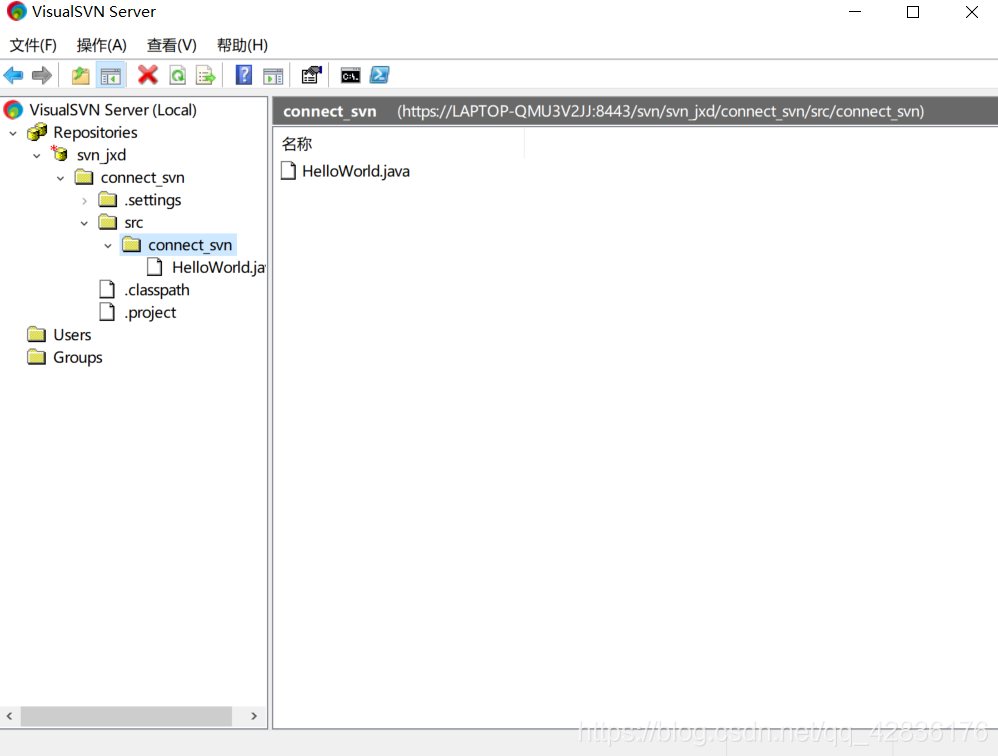The height and width of the screenshot is (756, 998).
Task: Select the svn_jxd repository
Action: (x=101, y=155)
